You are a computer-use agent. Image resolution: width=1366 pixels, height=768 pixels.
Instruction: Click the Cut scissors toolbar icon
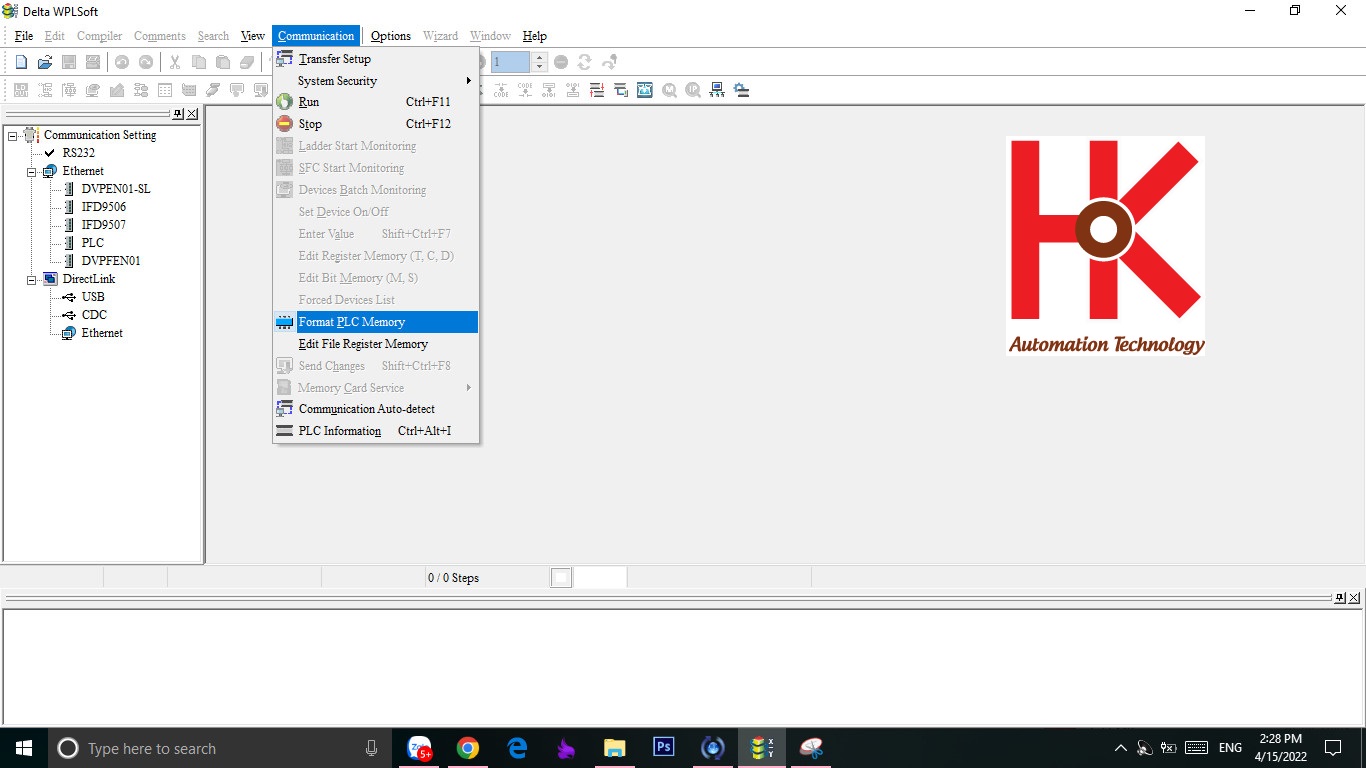click(x=174, y=62)
